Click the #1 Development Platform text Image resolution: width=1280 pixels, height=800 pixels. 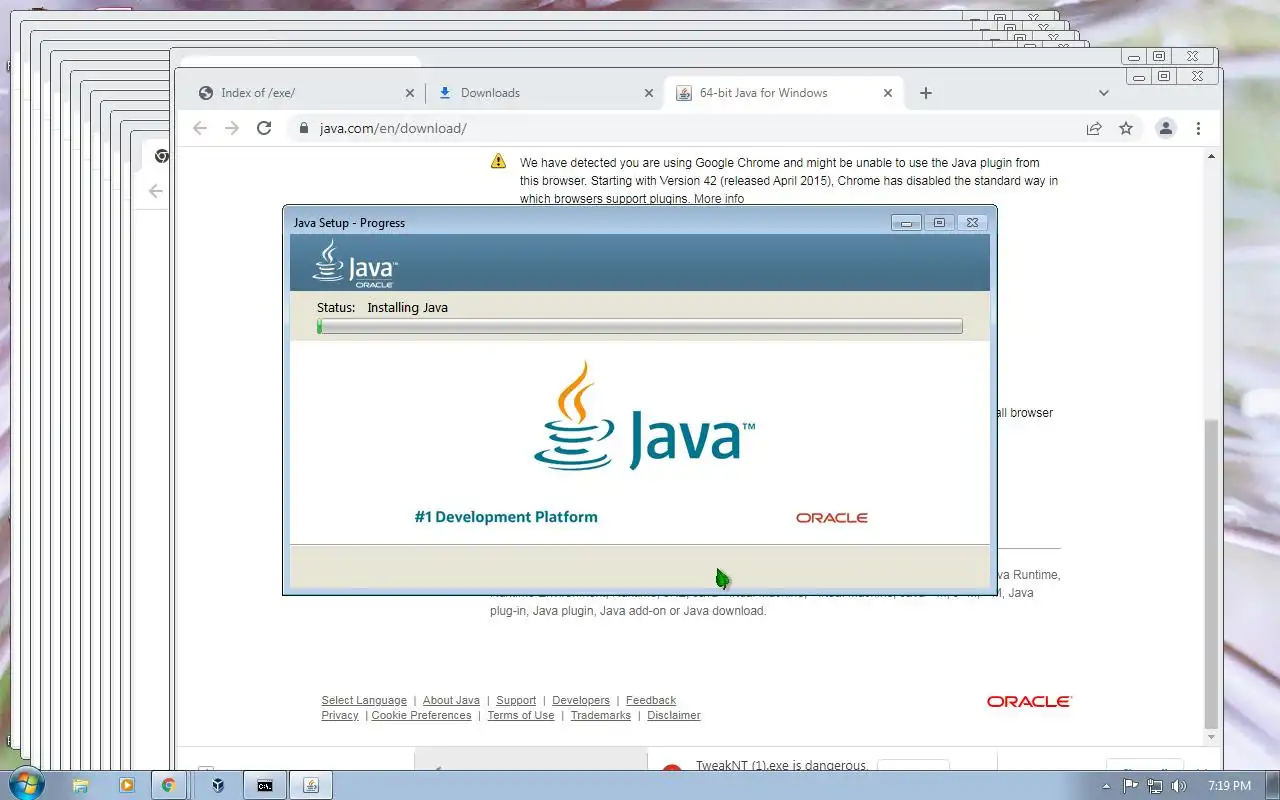506,517
